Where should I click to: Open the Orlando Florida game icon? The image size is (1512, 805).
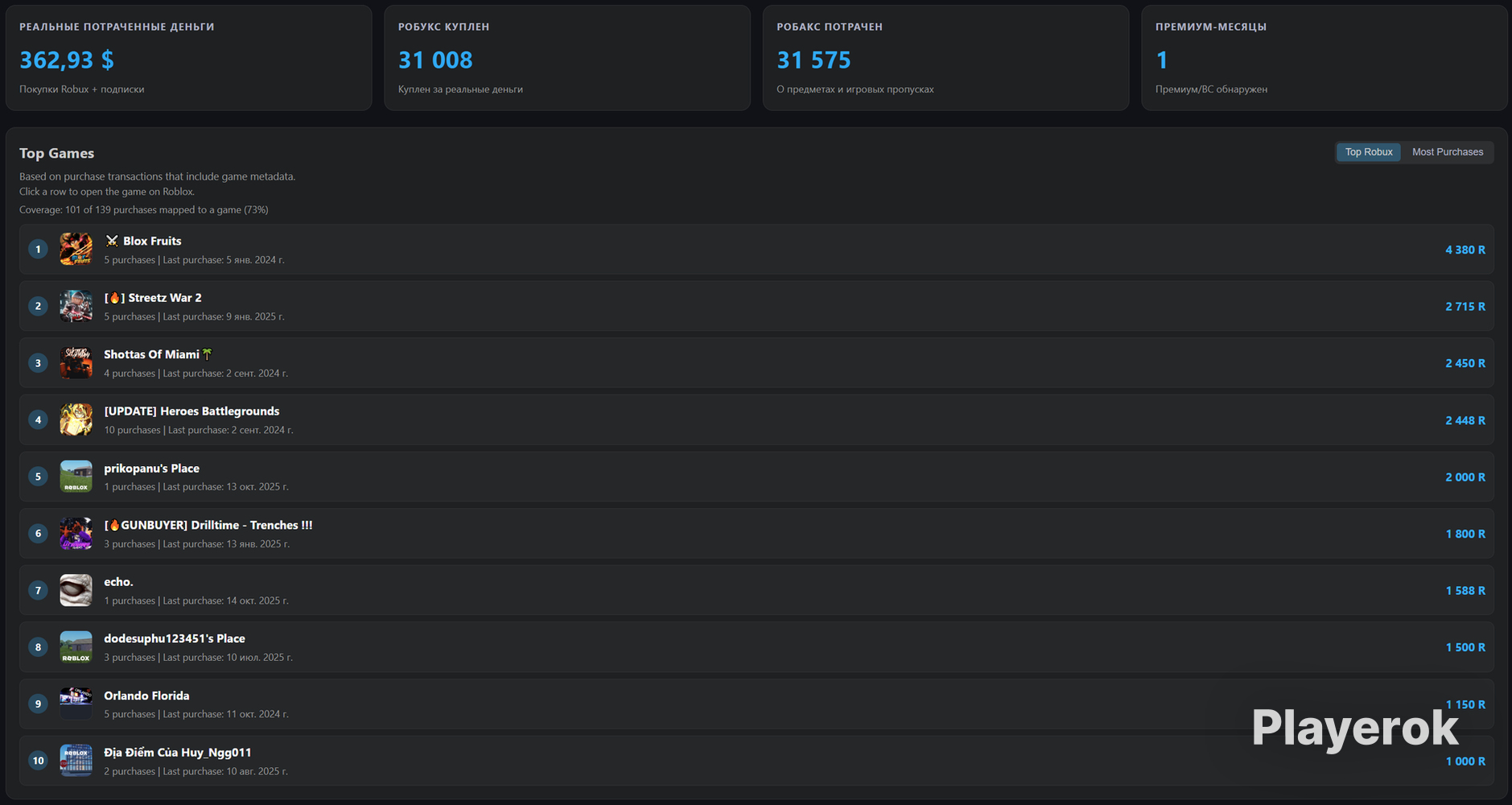pos(76,704)
